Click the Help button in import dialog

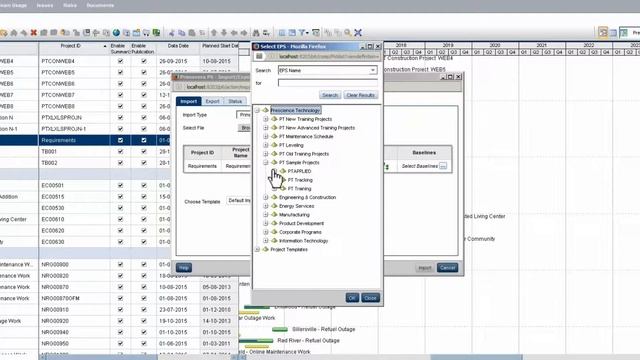pyautogui.click(x=184, y=268)
